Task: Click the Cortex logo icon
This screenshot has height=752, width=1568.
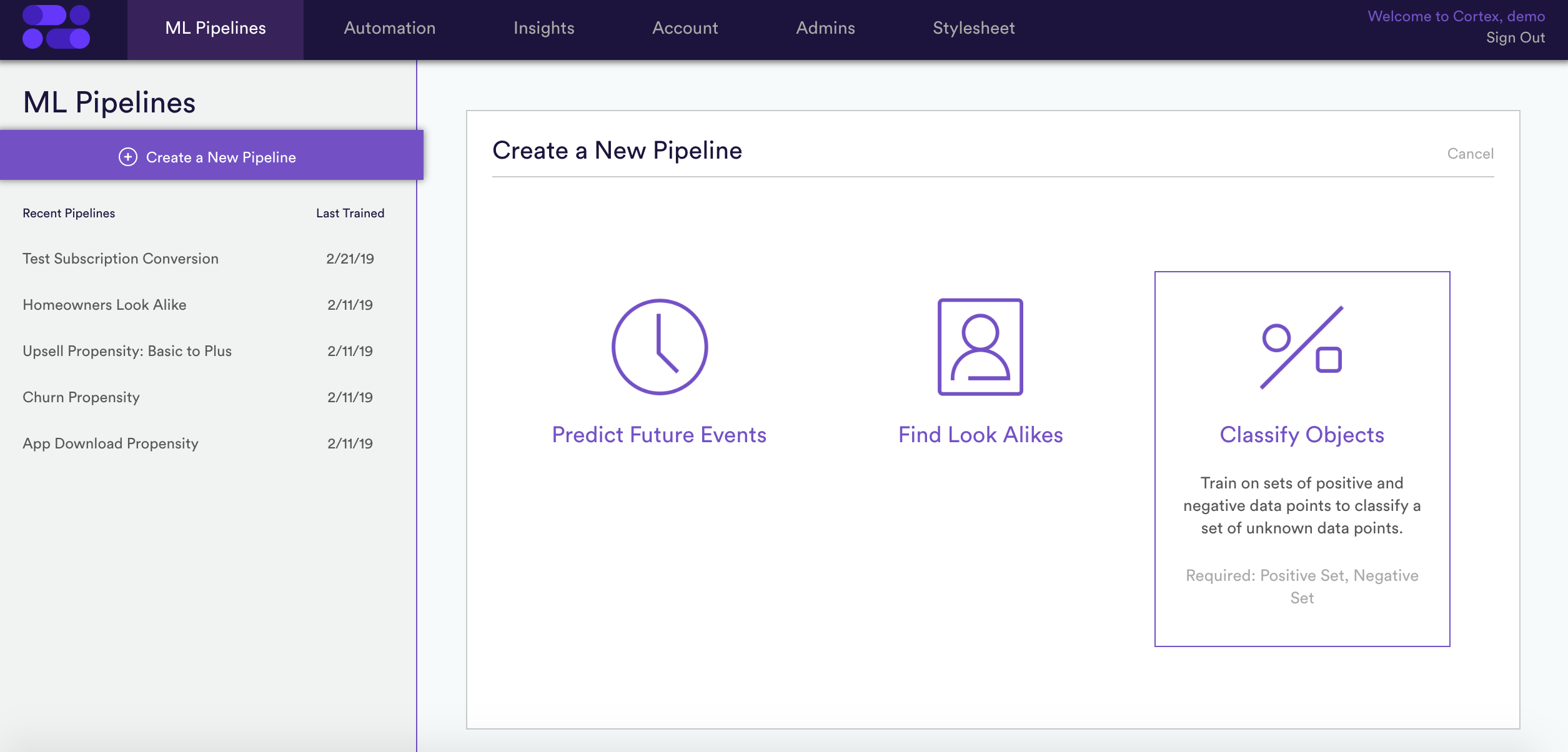Action: coord(56,27)
